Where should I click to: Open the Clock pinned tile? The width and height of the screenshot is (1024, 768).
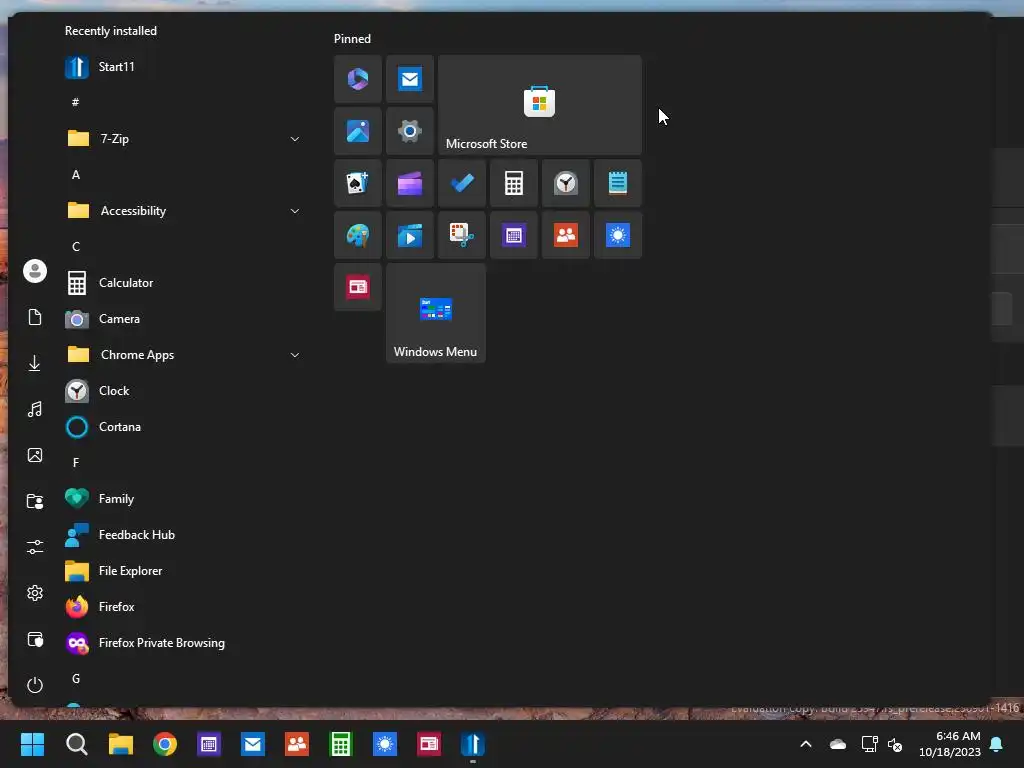coord(566,184)
